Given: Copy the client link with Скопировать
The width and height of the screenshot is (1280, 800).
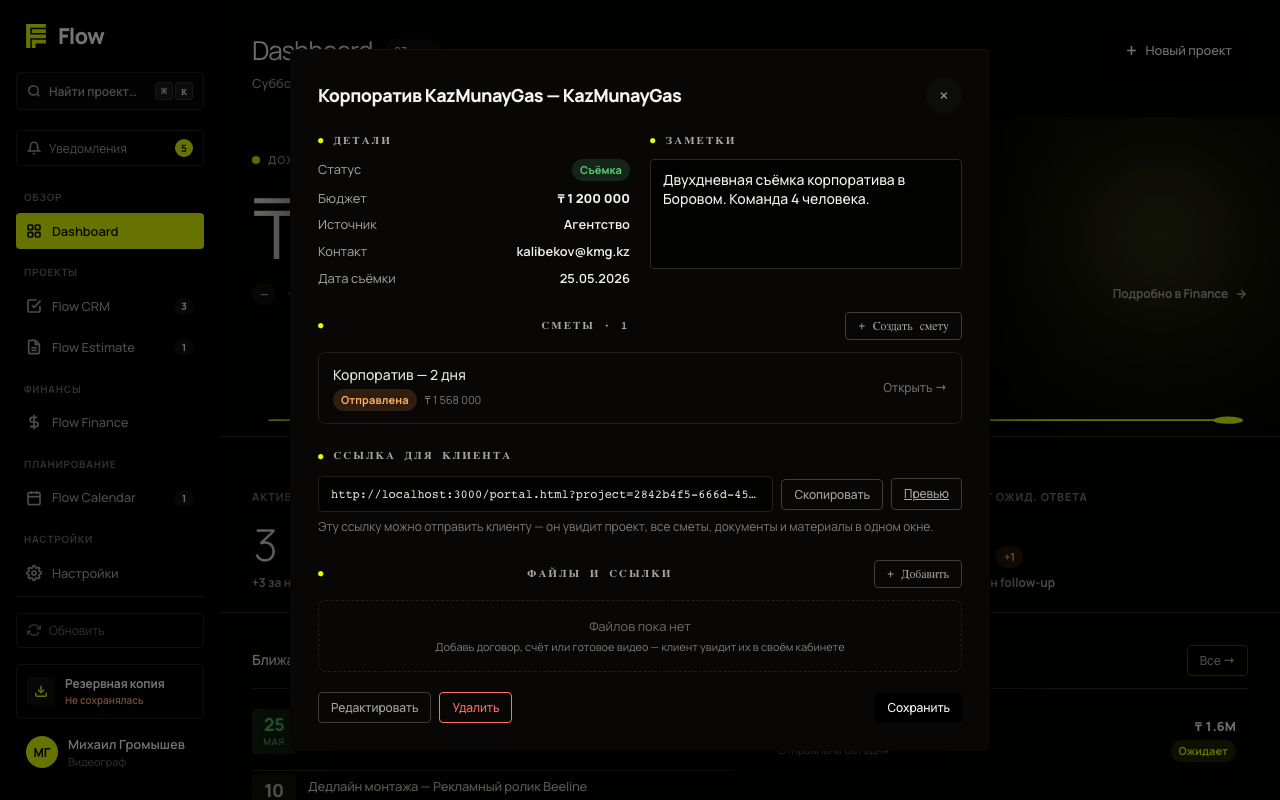Looking at the screenshot, I should 832,494.
